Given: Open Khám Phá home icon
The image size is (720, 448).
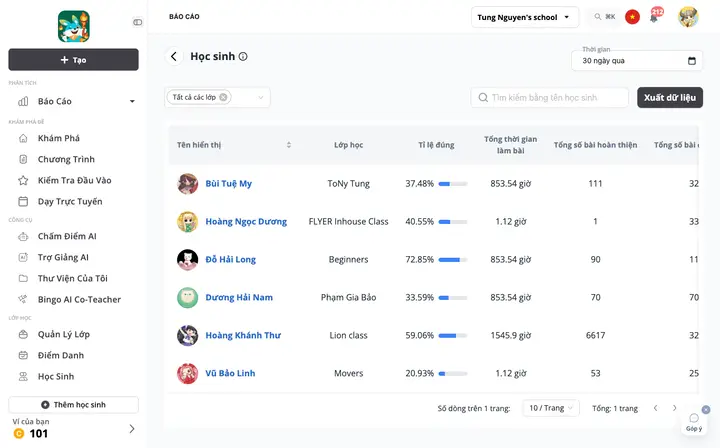Looking at the screenshot, I should point(23,138).
